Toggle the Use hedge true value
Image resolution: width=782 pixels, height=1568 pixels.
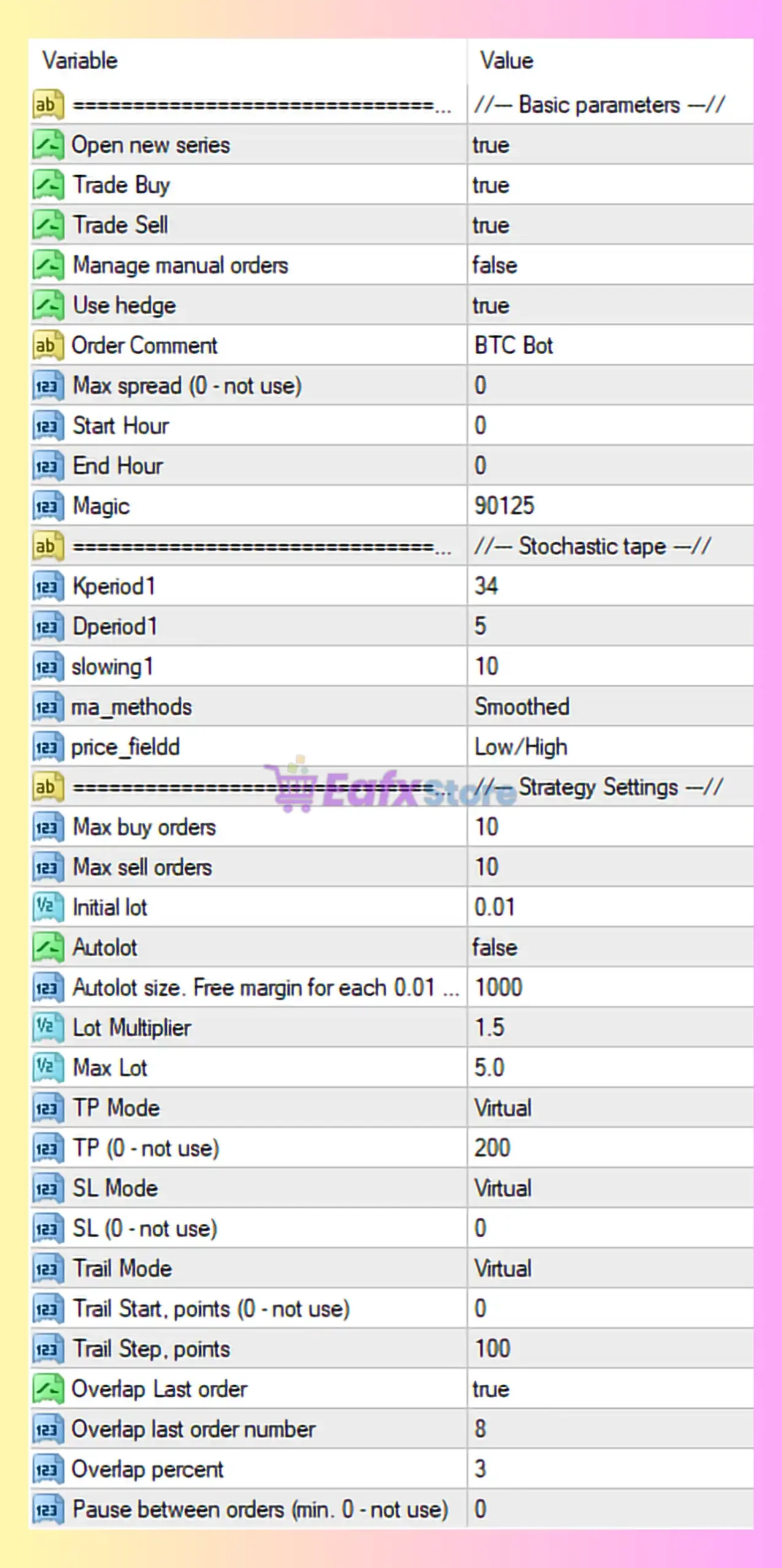pyautogui.click(x=491, y=306)
